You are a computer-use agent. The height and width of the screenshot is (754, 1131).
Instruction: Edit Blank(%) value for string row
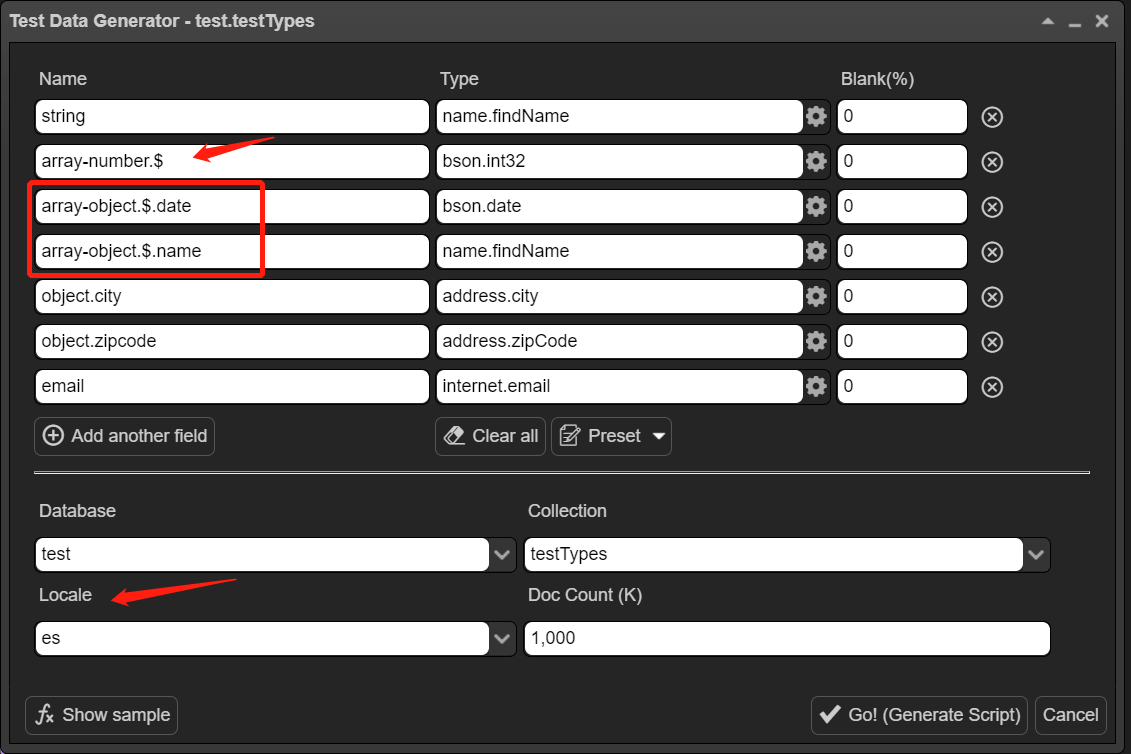pos(902,116)
